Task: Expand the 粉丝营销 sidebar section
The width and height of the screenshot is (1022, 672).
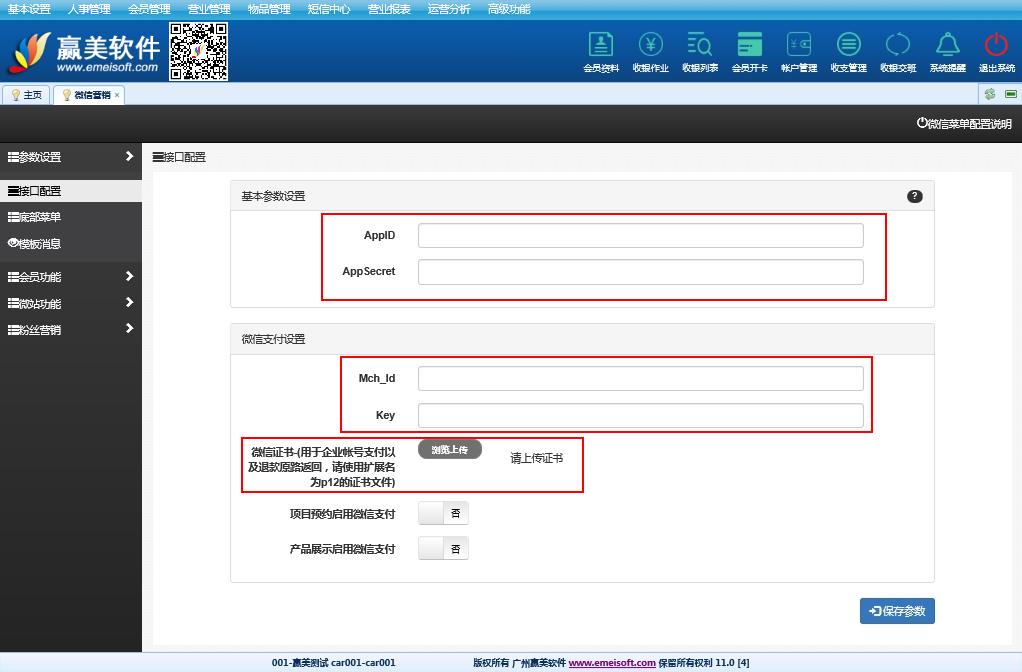Action: [x=70, y=329]
